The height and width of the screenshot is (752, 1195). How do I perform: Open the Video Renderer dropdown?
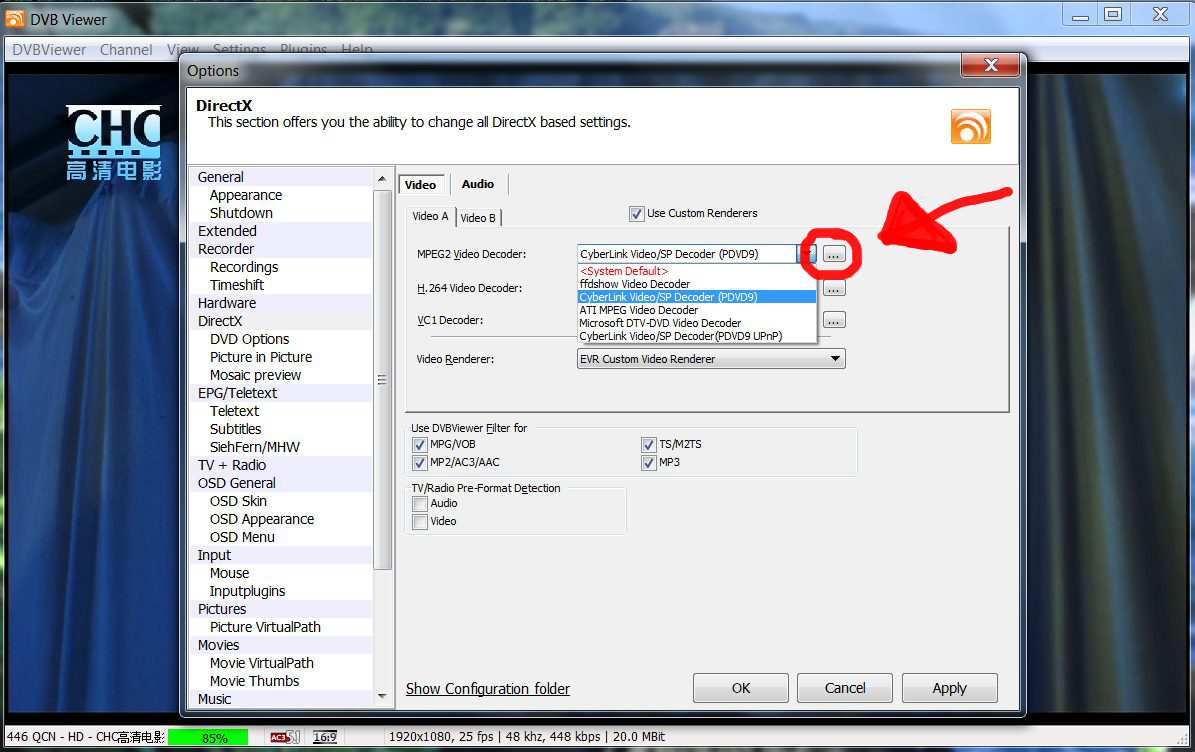[711, 359]
